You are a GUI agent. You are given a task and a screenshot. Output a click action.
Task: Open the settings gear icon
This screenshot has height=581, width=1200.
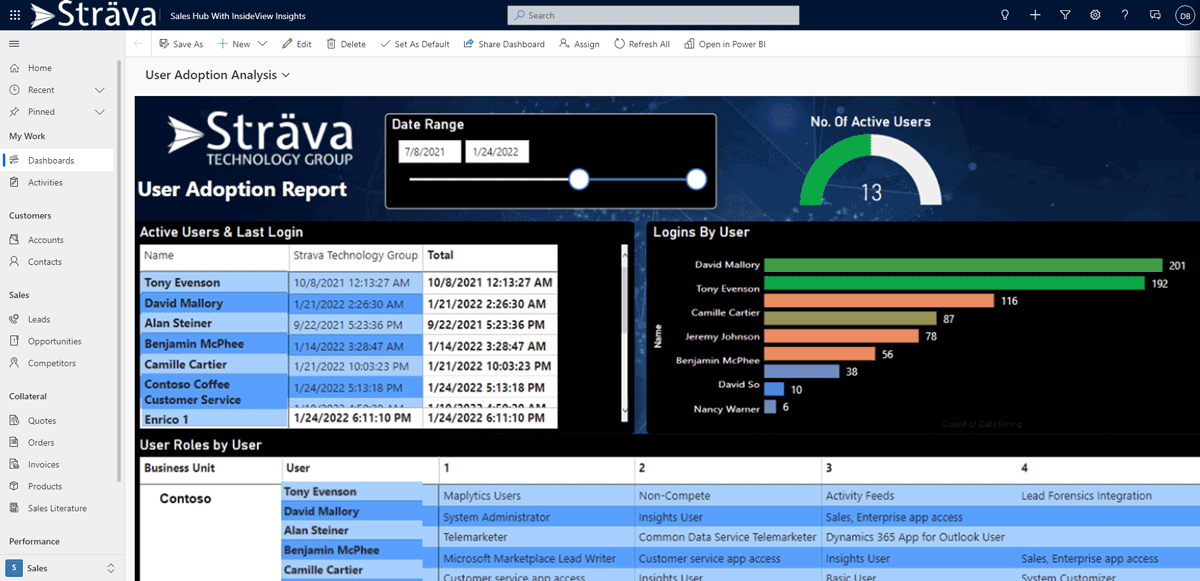coord(1095,15)
